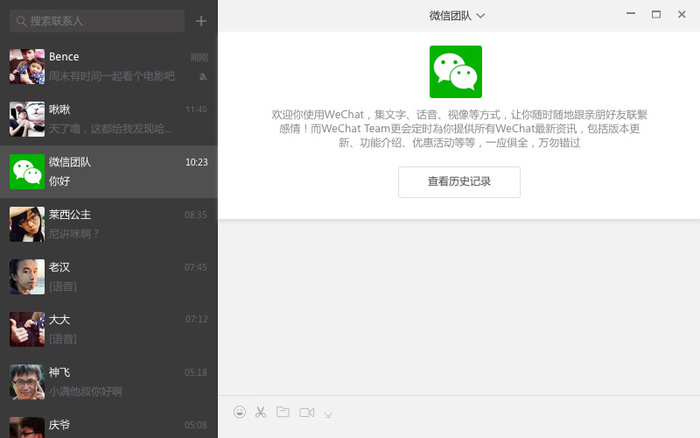Click the 08:35 timestamp
This screenshot has width=700, height=438.
[196, 215]
